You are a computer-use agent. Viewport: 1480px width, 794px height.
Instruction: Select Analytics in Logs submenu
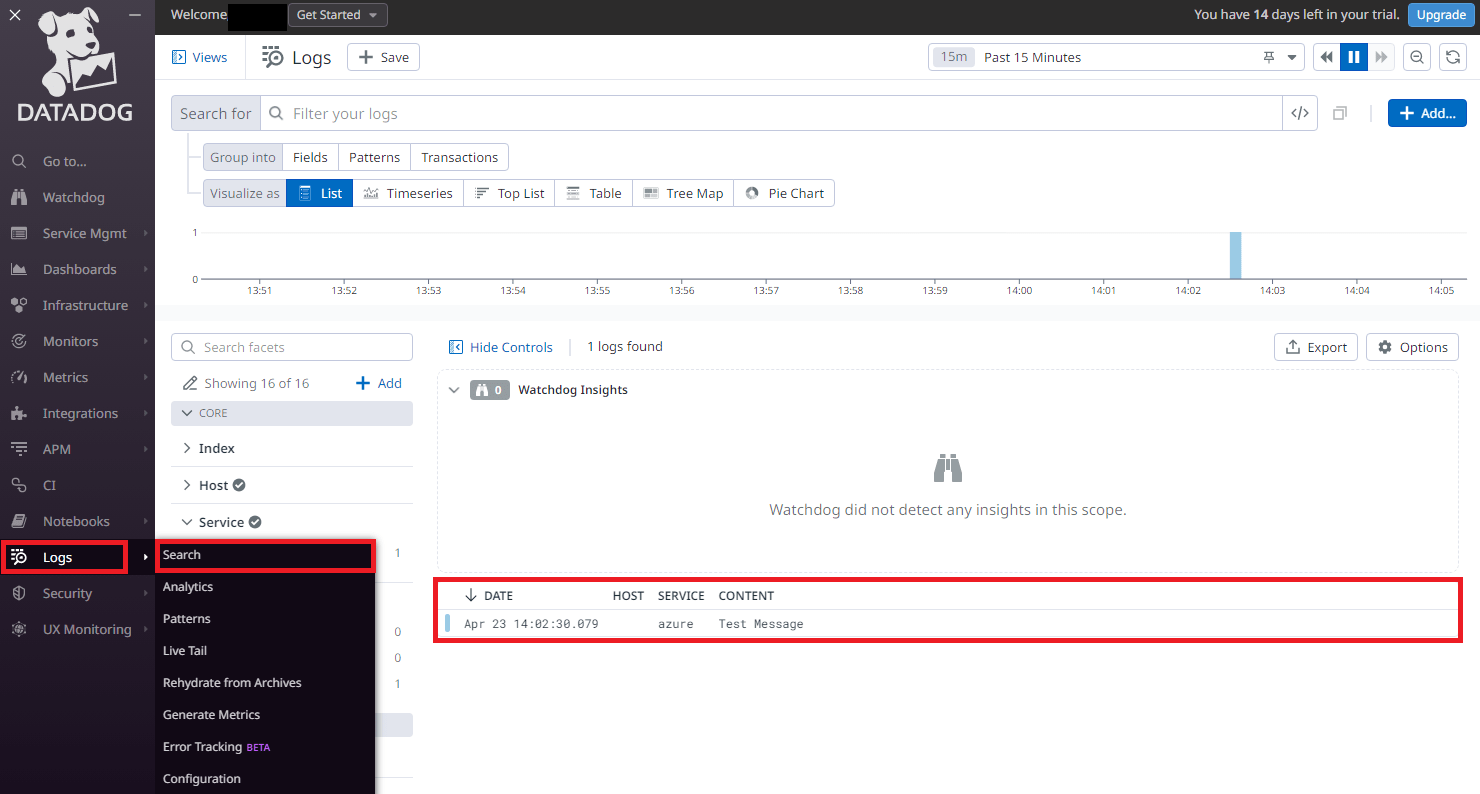click(x=188, y=587)
